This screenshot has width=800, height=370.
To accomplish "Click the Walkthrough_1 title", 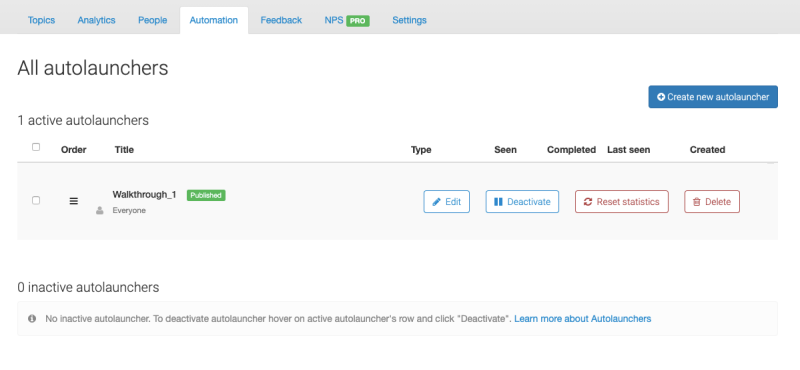I will [x=144, y=194].
